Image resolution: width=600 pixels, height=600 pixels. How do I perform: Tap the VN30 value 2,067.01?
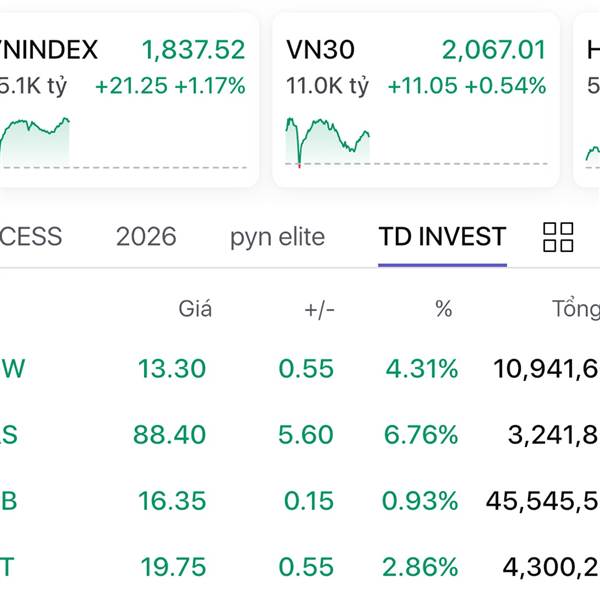pyautogui.click(x=494, y=50)
